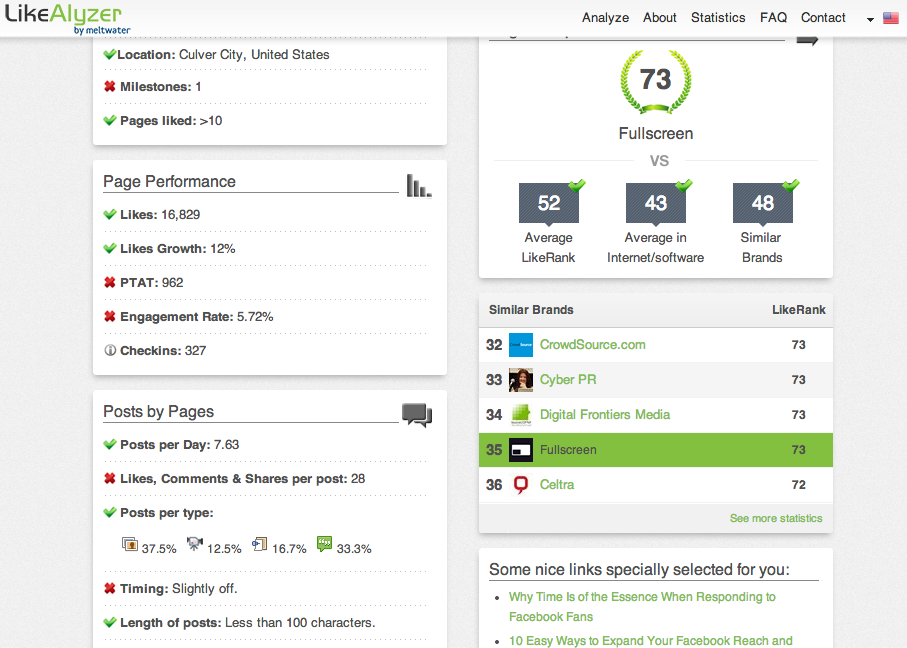Click the green check next to Length of posts

pos(109,623)
